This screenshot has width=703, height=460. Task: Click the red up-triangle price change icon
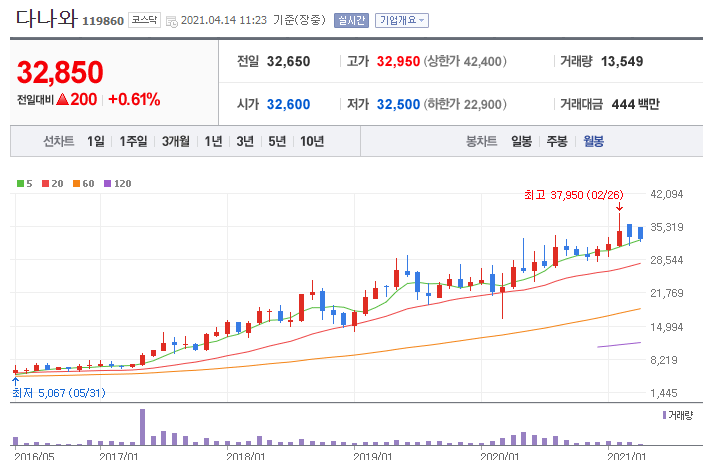pyautogui.click(x=62, y=100)
